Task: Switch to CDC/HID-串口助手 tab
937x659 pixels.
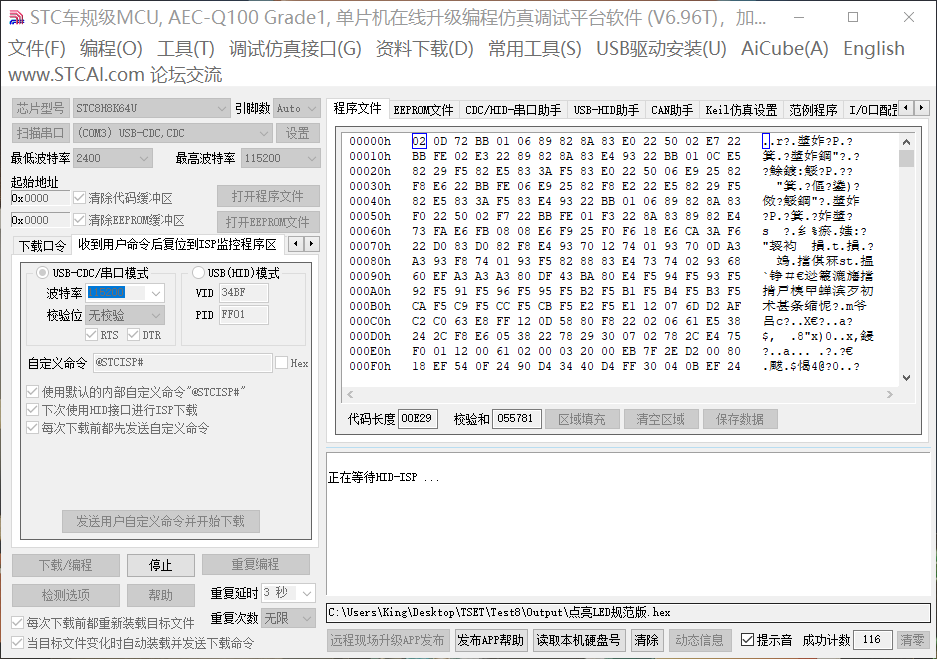Action: [x=513, y=110]
